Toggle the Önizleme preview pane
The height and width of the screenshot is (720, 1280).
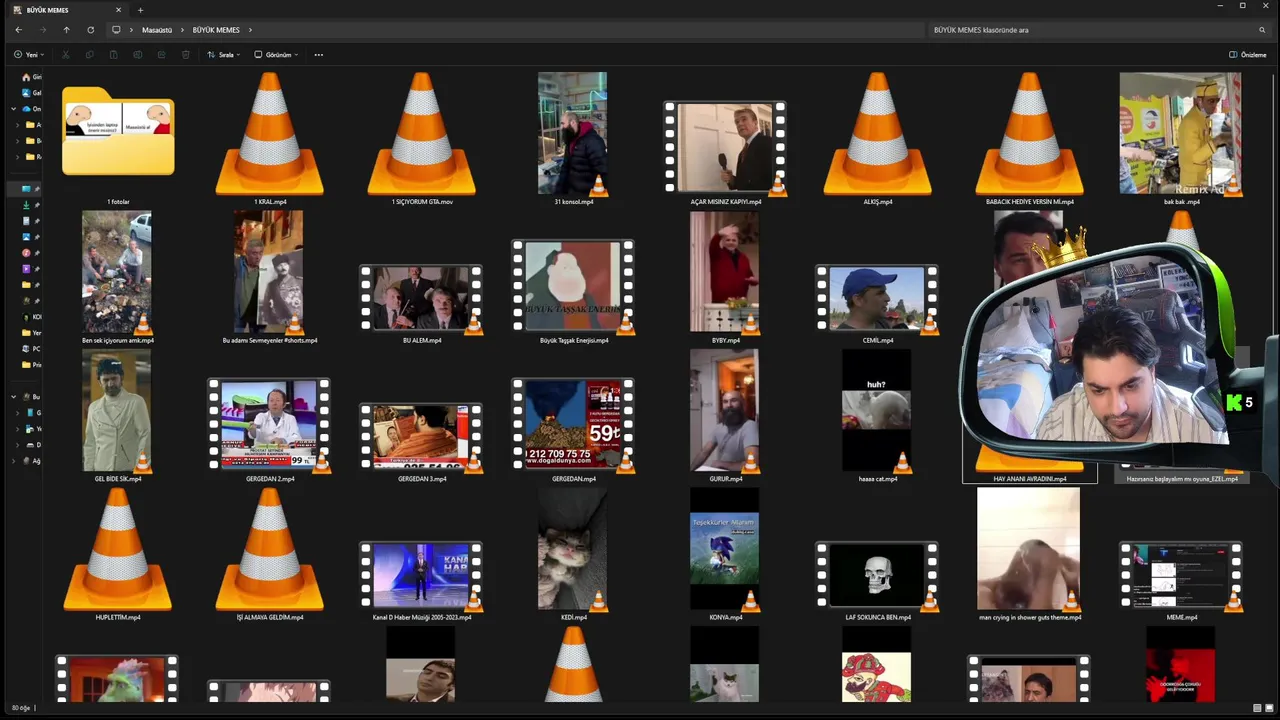click(x=1248, y=55)
